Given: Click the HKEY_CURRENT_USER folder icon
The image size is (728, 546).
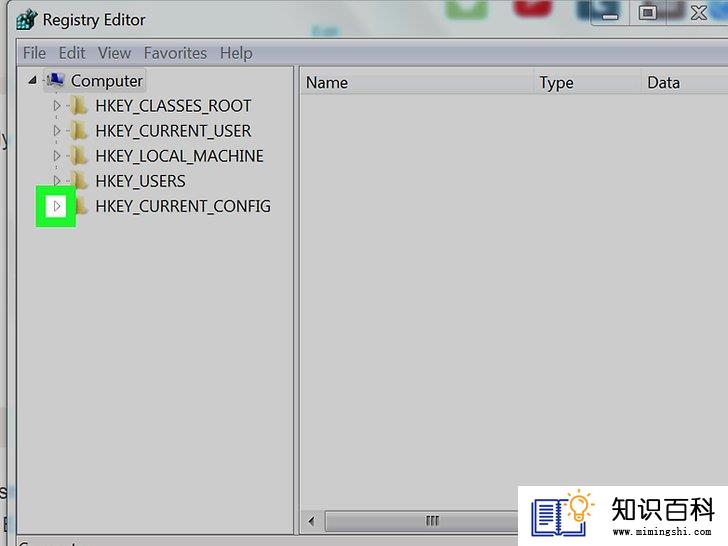Looking at the screenshot, I should 79,131.
